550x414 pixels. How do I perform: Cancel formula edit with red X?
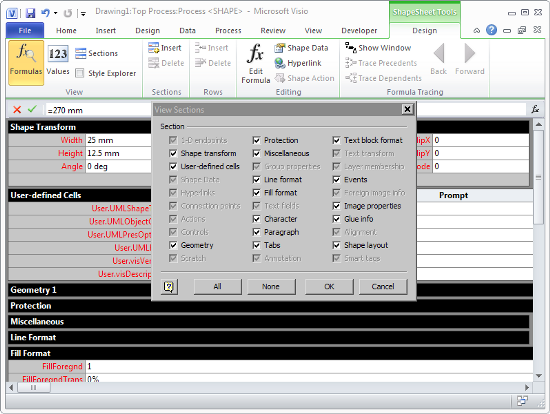click(17, 109)
